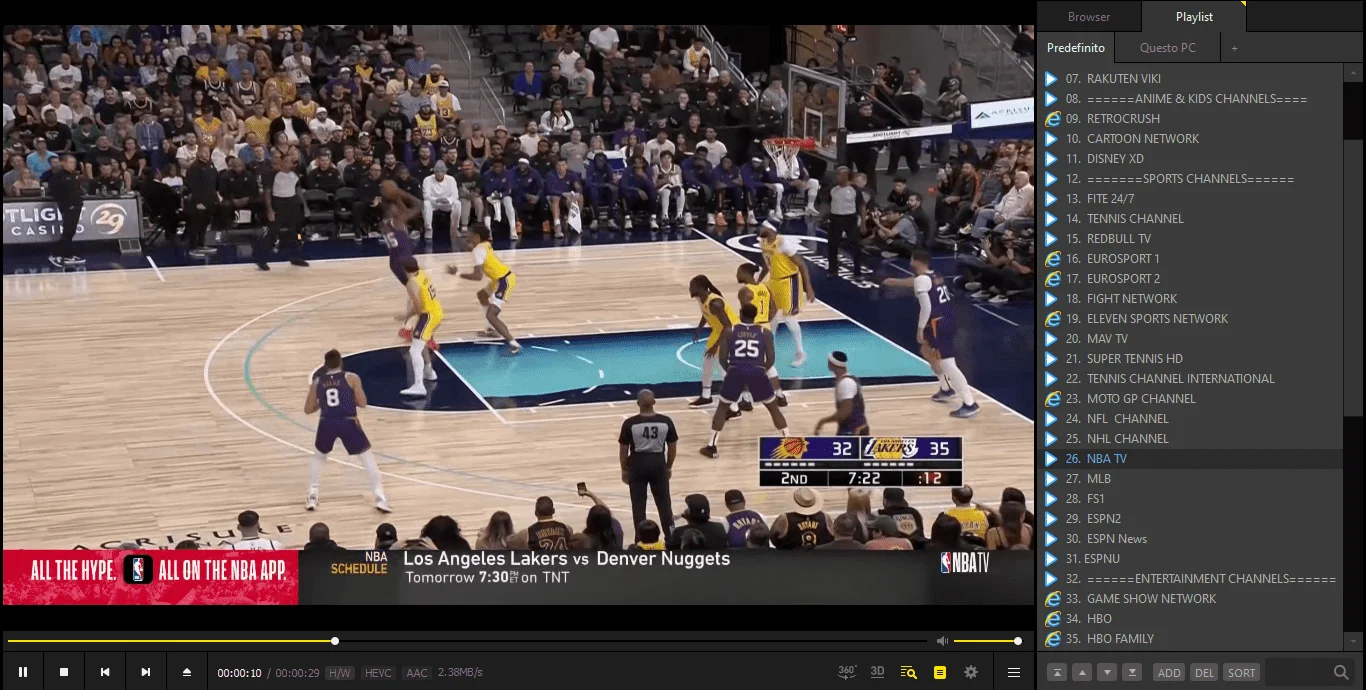Mute audio with the speaker icon

942,641
